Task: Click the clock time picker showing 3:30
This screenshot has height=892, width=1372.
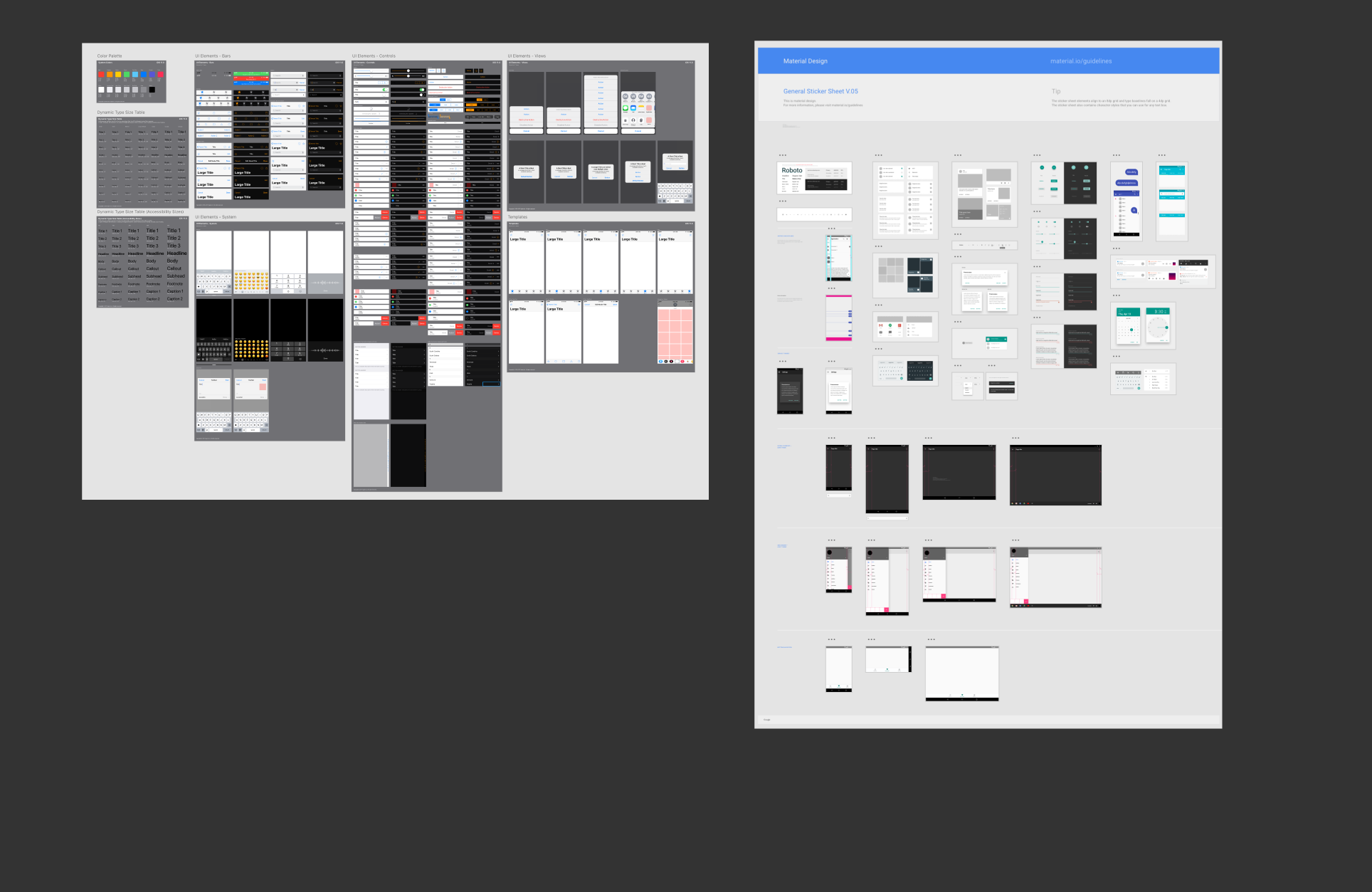Action: coord(1159,325)
